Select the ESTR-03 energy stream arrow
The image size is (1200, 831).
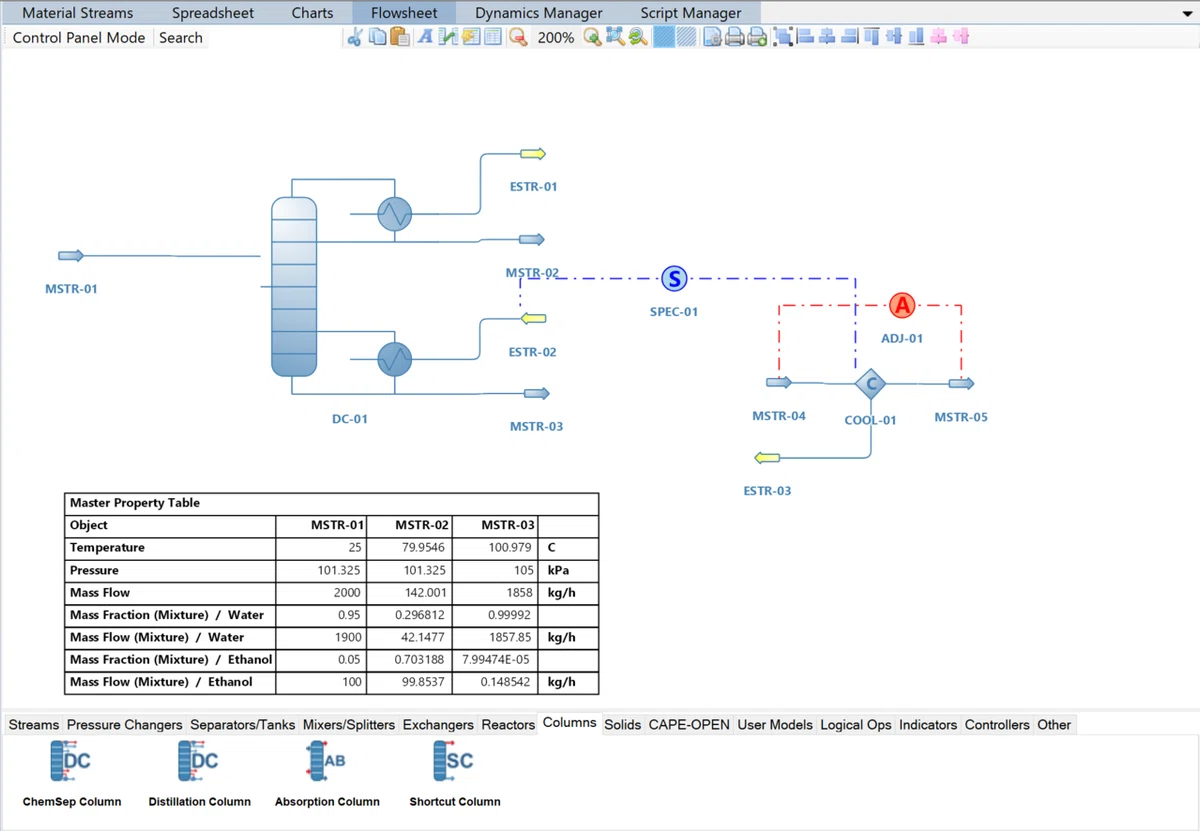767,458
